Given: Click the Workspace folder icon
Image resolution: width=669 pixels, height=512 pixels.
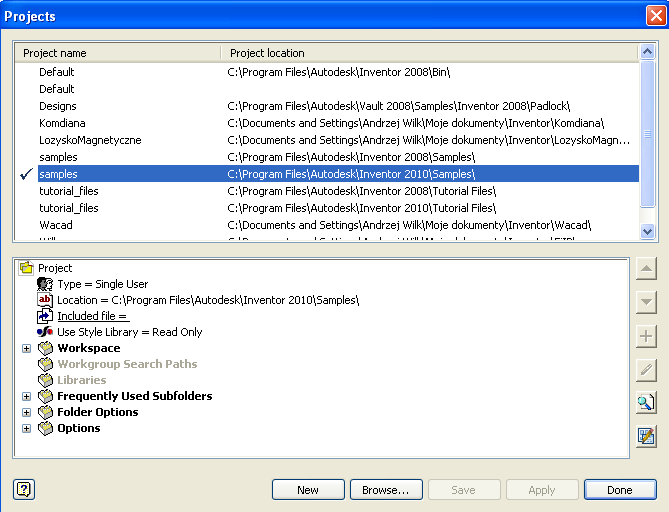Looking at the screenshot, I should point(45,348).
